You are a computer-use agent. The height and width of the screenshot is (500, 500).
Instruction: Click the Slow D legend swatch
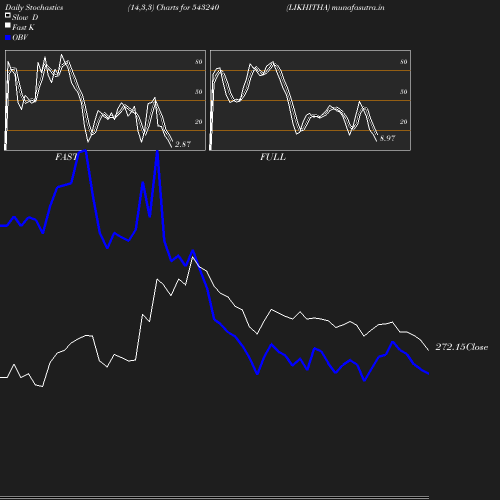pos(8,15)
